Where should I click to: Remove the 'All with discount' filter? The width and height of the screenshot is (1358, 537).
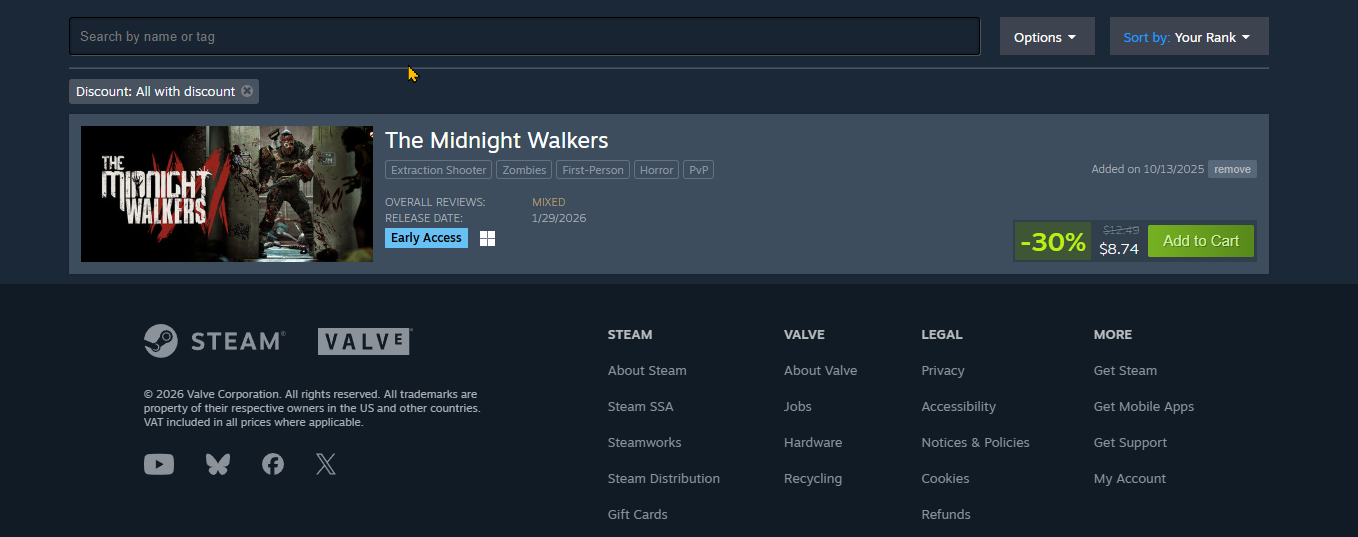(247, 91)
